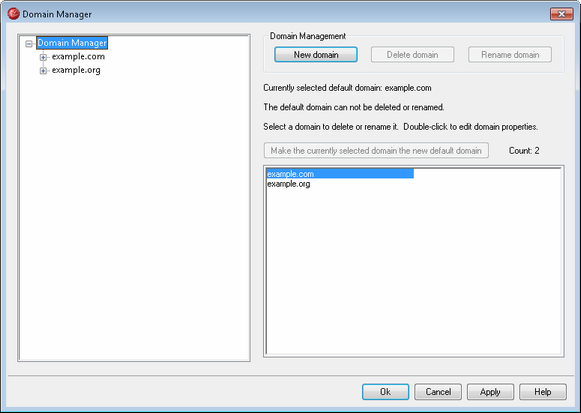Click the New domain button
581x413 pixels.
(316, 54)
